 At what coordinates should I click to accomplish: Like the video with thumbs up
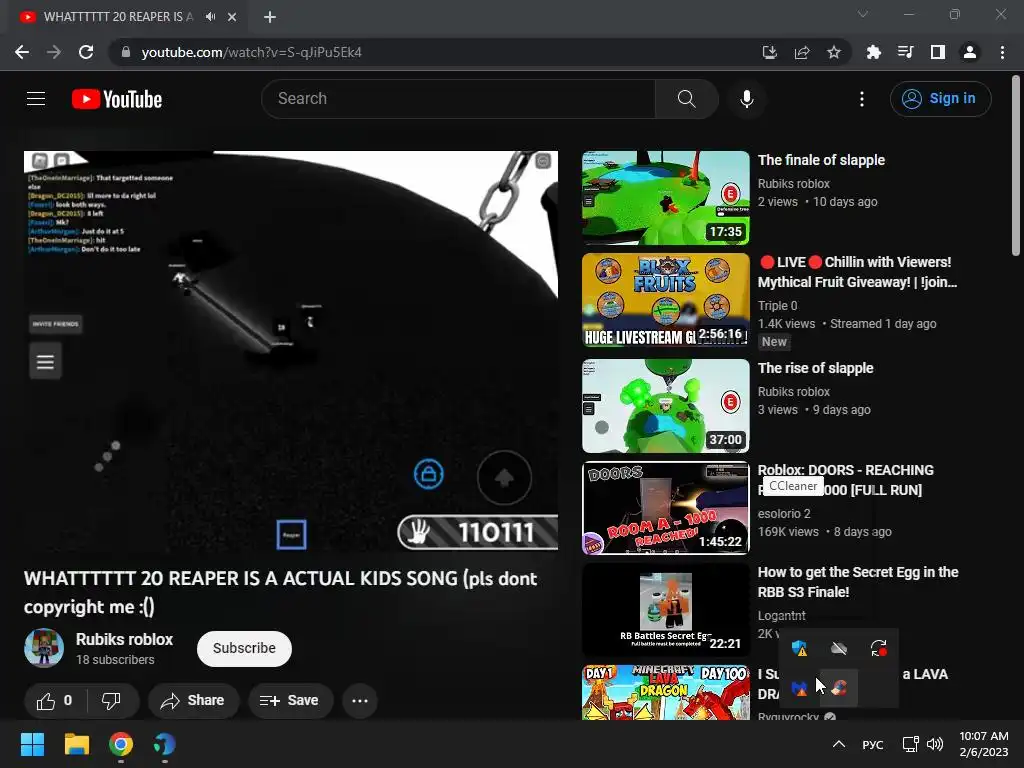pyautogui.click(x=54, y=701)
